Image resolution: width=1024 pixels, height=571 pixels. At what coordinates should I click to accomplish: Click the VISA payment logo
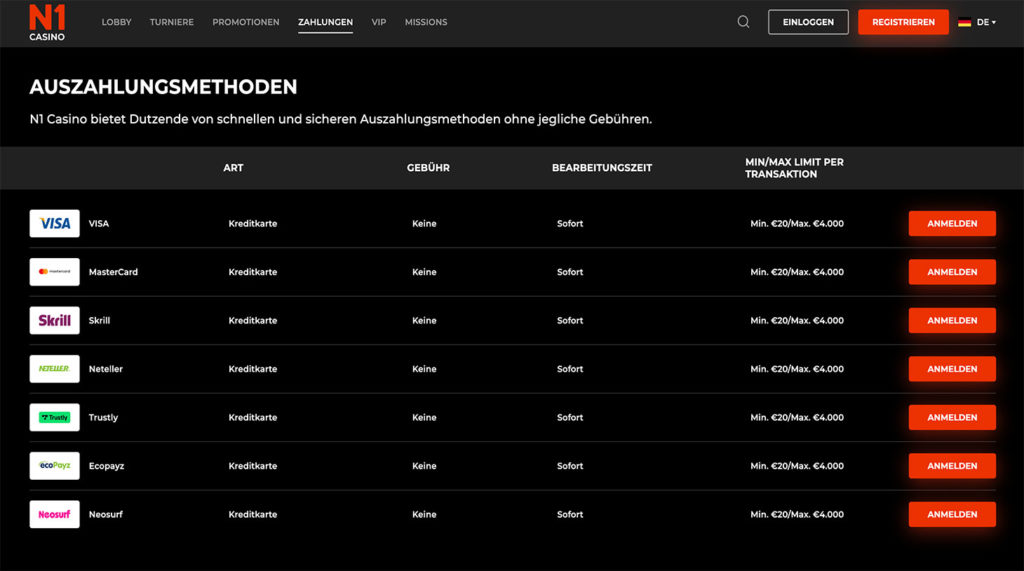click(54, 223)
